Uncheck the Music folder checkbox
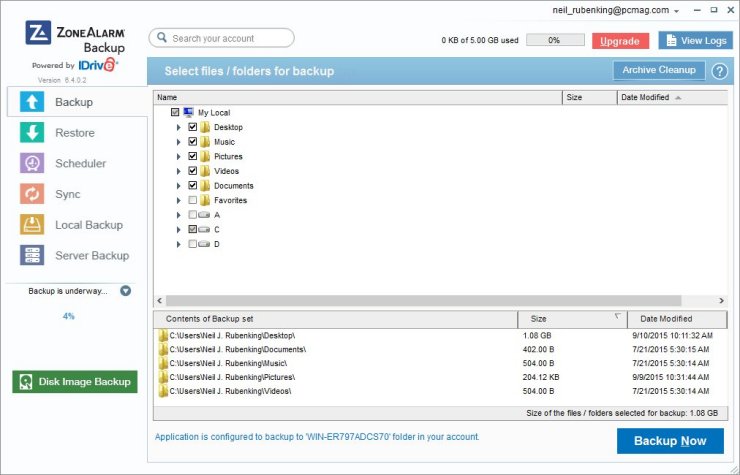The width and height of the screenshot is (740, 475). (x=193, y=142)
